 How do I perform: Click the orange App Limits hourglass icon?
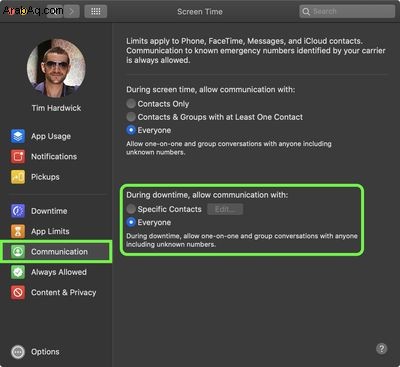(18, 231)
